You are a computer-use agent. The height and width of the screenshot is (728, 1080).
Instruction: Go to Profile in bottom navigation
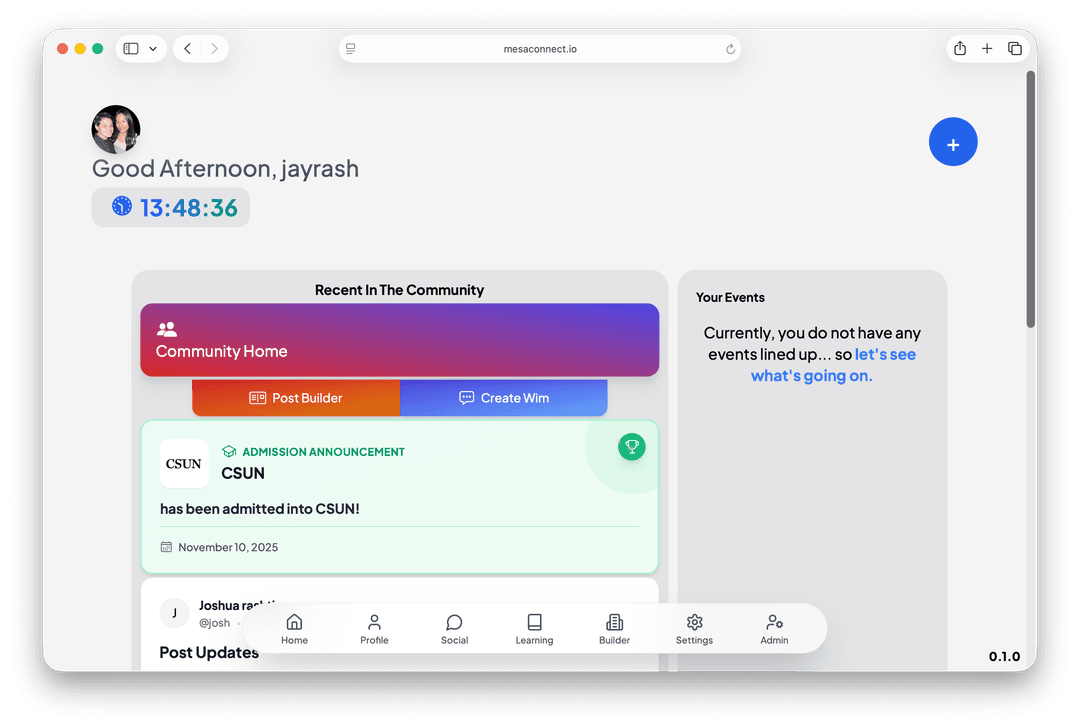click(x=374, y=629)
